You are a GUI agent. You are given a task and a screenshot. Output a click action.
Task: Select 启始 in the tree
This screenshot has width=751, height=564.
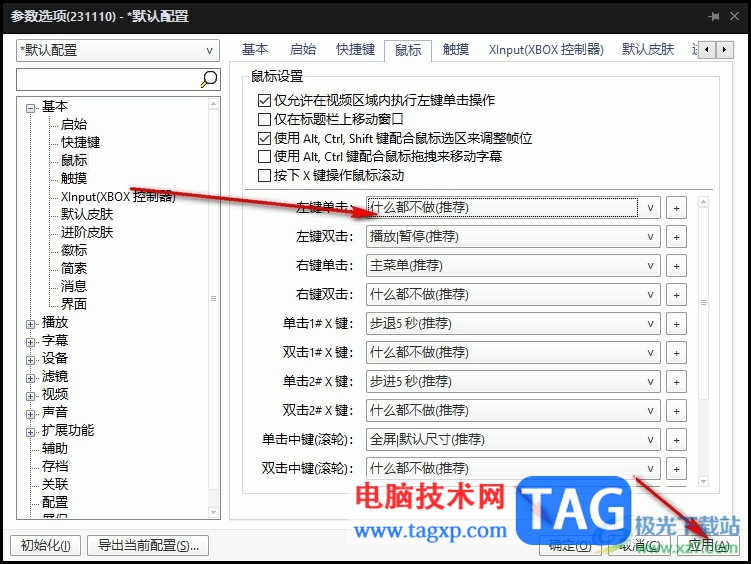[x=74, y=124]
